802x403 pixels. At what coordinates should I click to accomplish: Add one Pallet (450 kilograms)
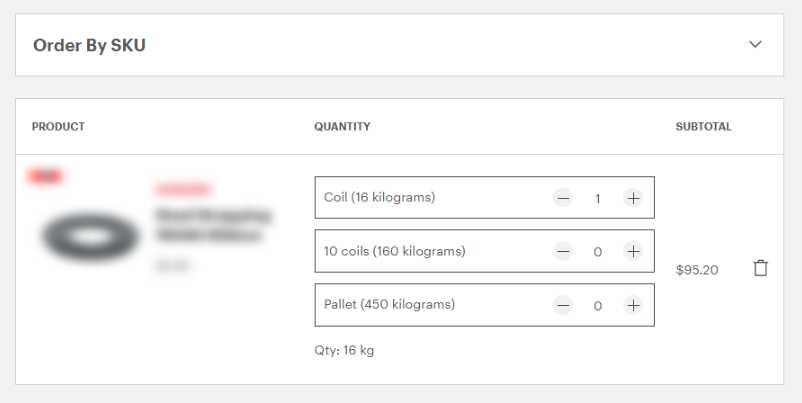click(633, 305)
